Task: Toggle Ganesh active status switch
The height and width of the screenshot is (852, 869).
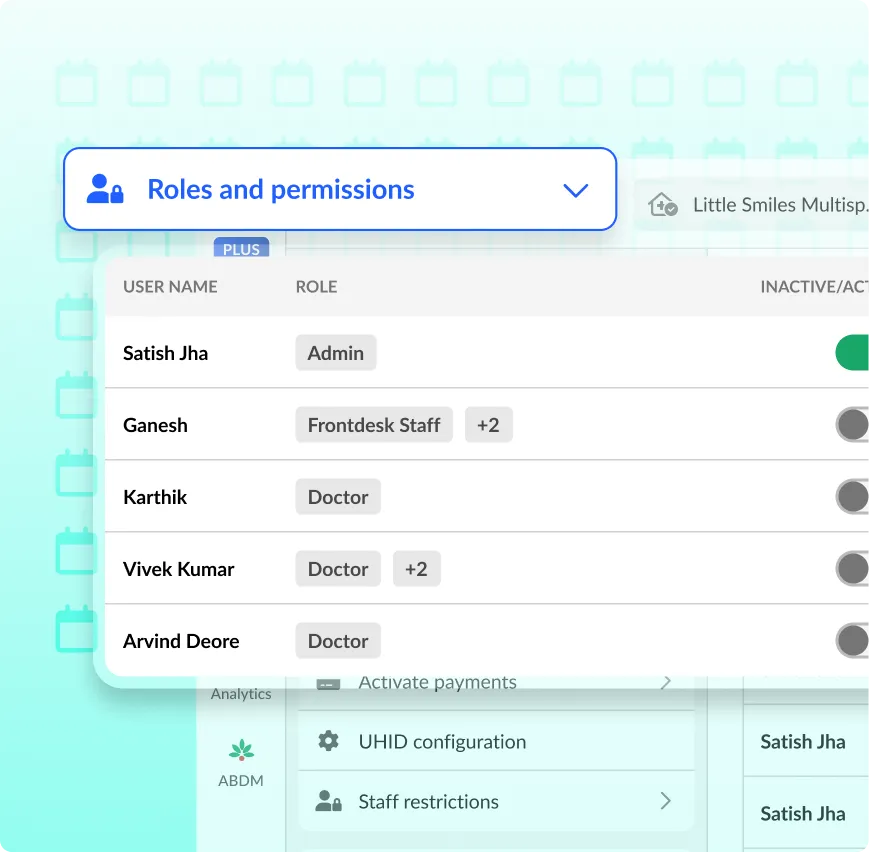Action: coord(852,425)
